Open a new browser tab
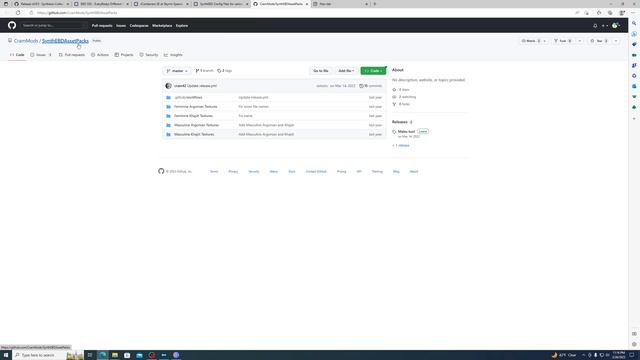 [375, 4]
